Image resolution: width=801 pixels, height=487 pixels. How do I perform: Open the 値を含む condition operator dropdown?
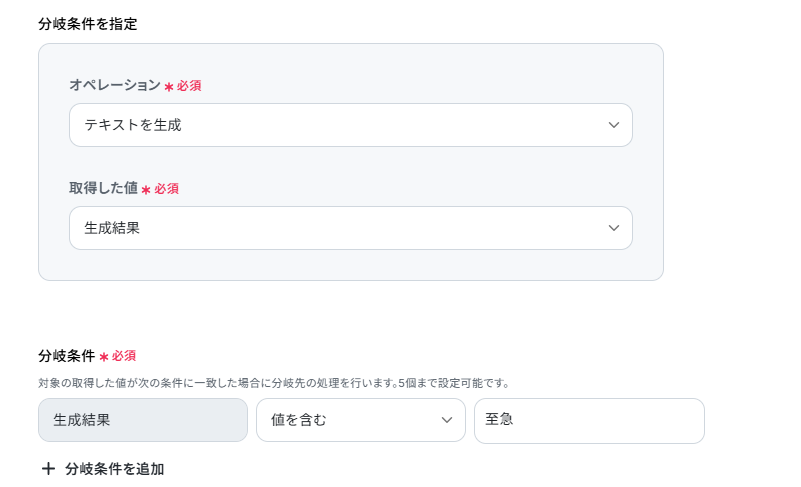(x=360, y=420)
